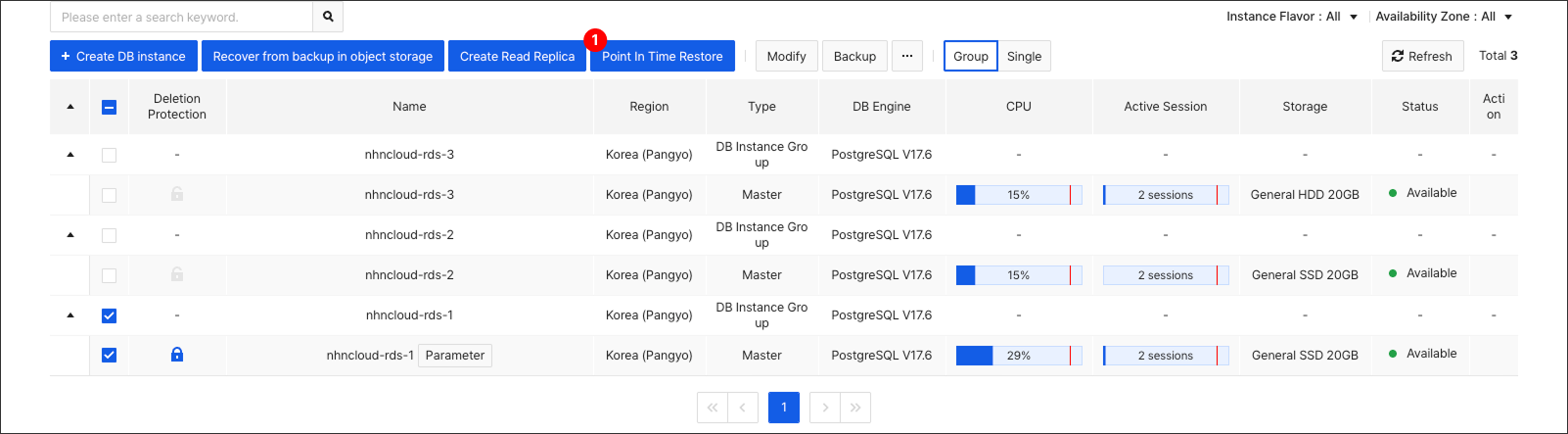This screenshot has width=1568, height=434.
Task: Go to the previous page arrow
Action: click(x=743, y=408)
